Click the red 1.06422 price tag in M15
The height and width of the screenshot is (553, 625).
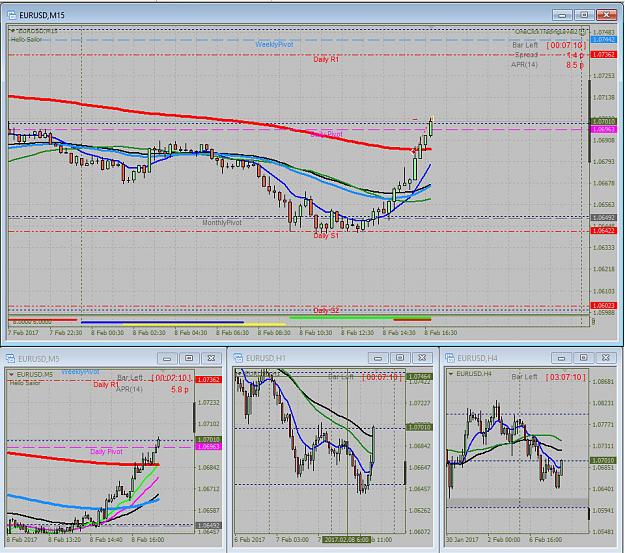pyautogui.click(x=604, y=230)
